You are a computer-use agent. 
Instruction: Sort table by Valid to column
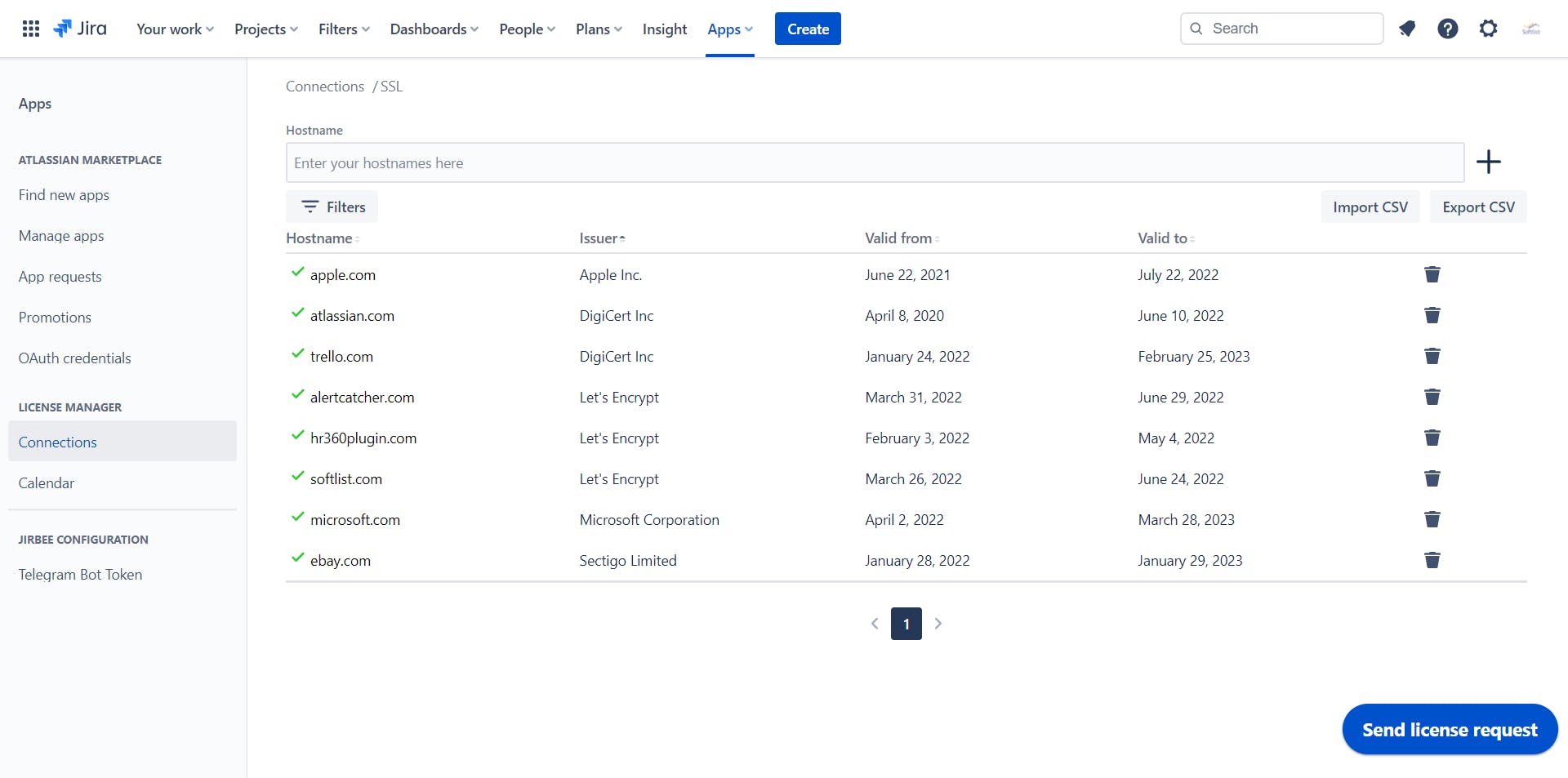[x=1166, y=238]
